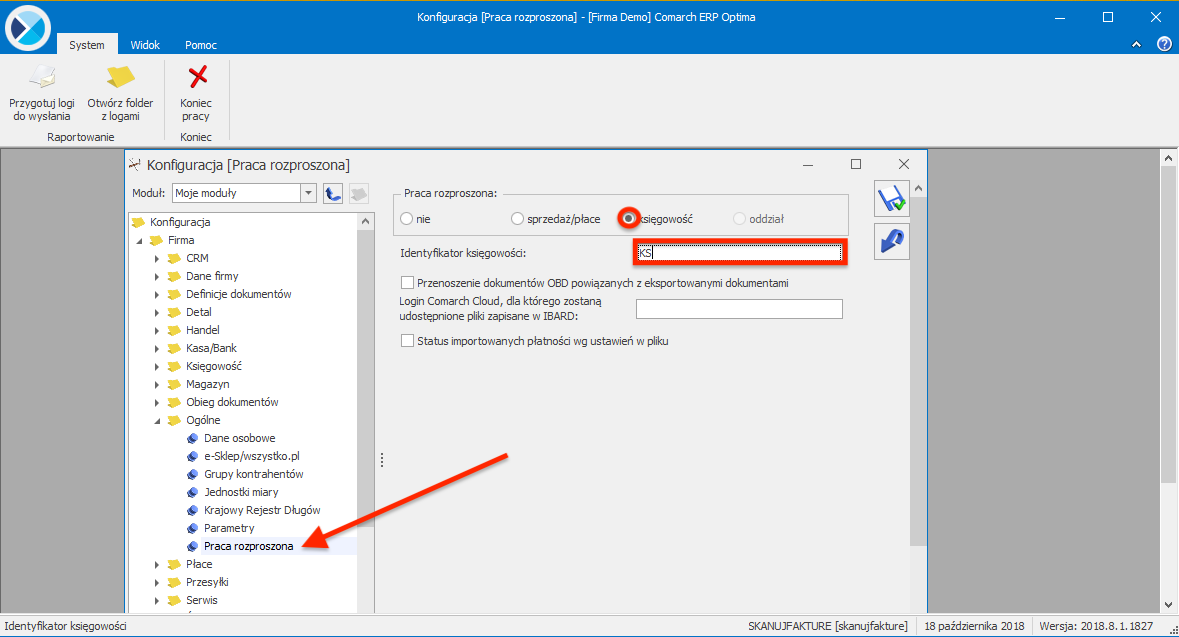Image resolution: width=1179 pixels, height=637 pixels.
Task: Open help question mark icon in ribbon
Action: click(x=1164, y=45)
